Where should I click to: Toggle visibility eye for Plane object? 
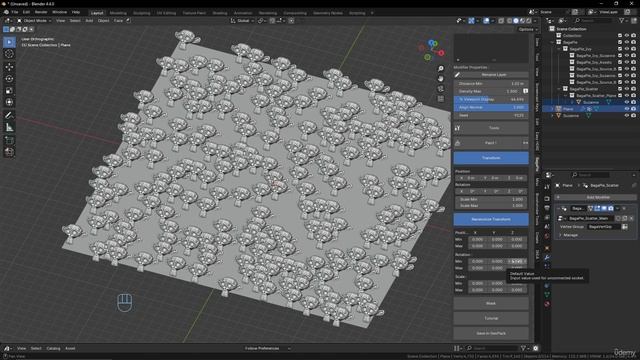coord(627,109)
